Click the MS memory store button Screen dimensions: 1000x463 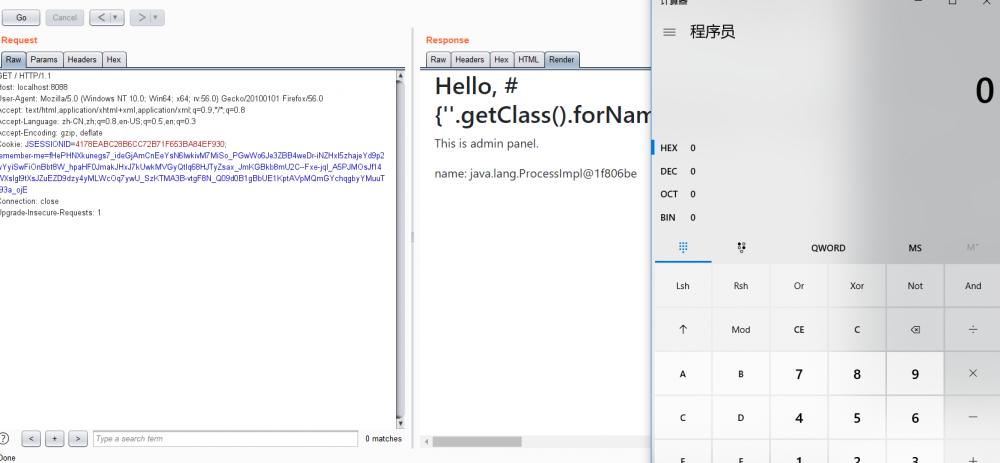[915, 248]
